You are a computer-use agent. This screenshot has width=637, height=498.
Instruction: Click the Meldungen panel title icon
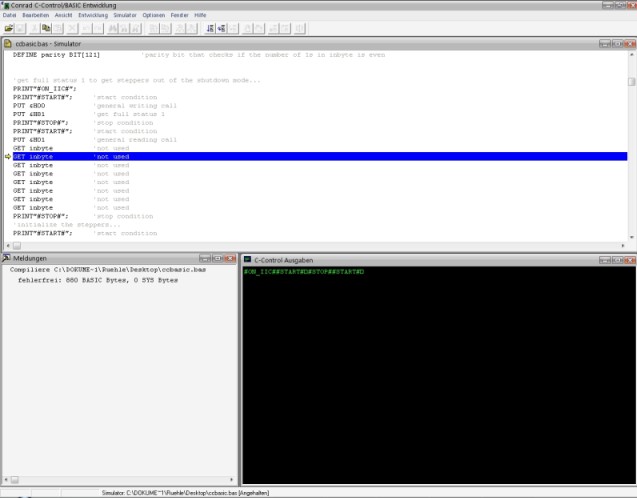pyautogui.click(x=6, y=258)
